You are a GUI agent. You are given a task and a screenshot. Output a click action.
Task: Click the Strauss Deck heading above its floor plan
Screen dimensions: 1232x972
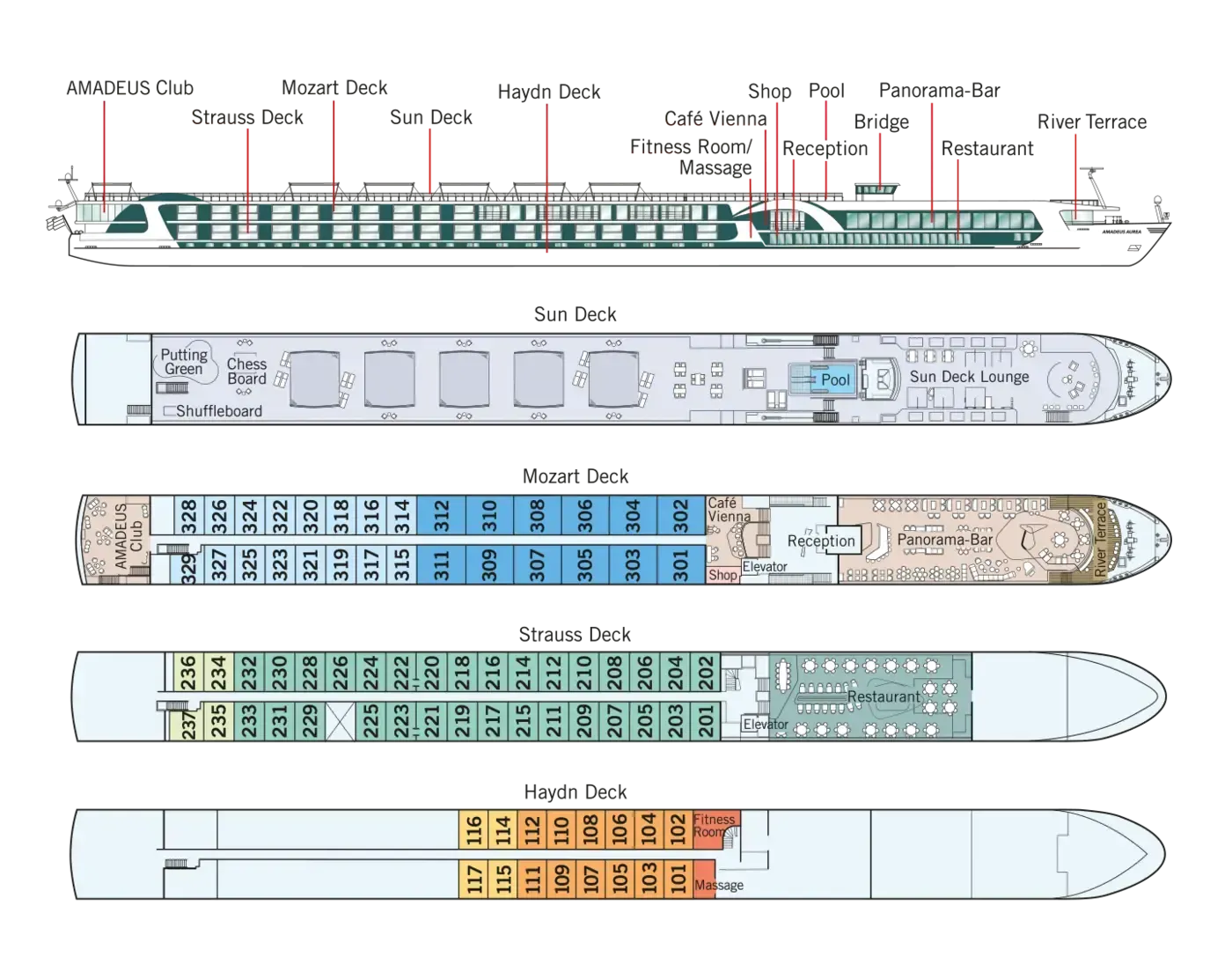575,635
